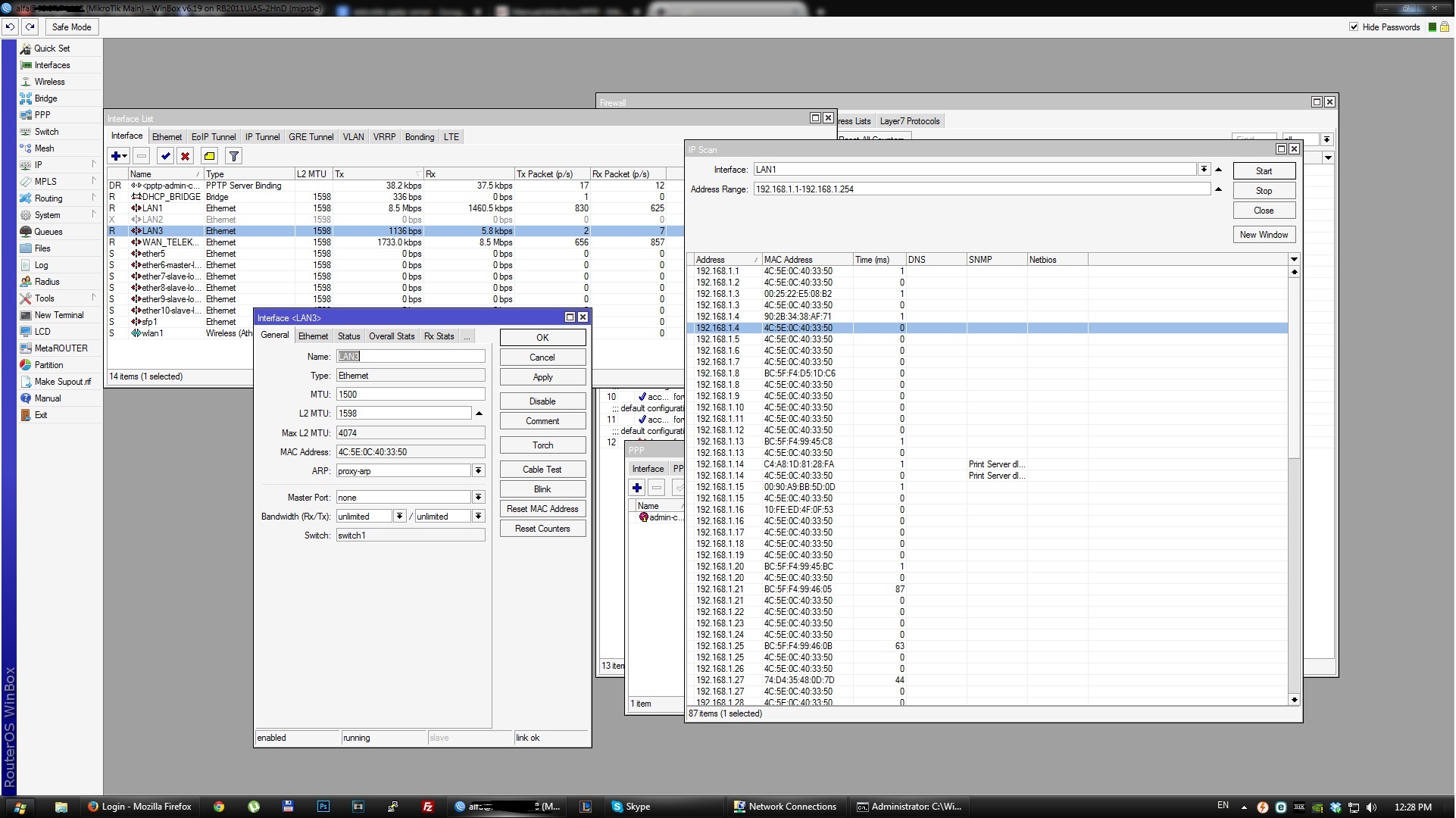Click the IP Scan vertical scrollbar down arrow
This screenshot has width=1456, height=818.
(x=1294, y=700)
